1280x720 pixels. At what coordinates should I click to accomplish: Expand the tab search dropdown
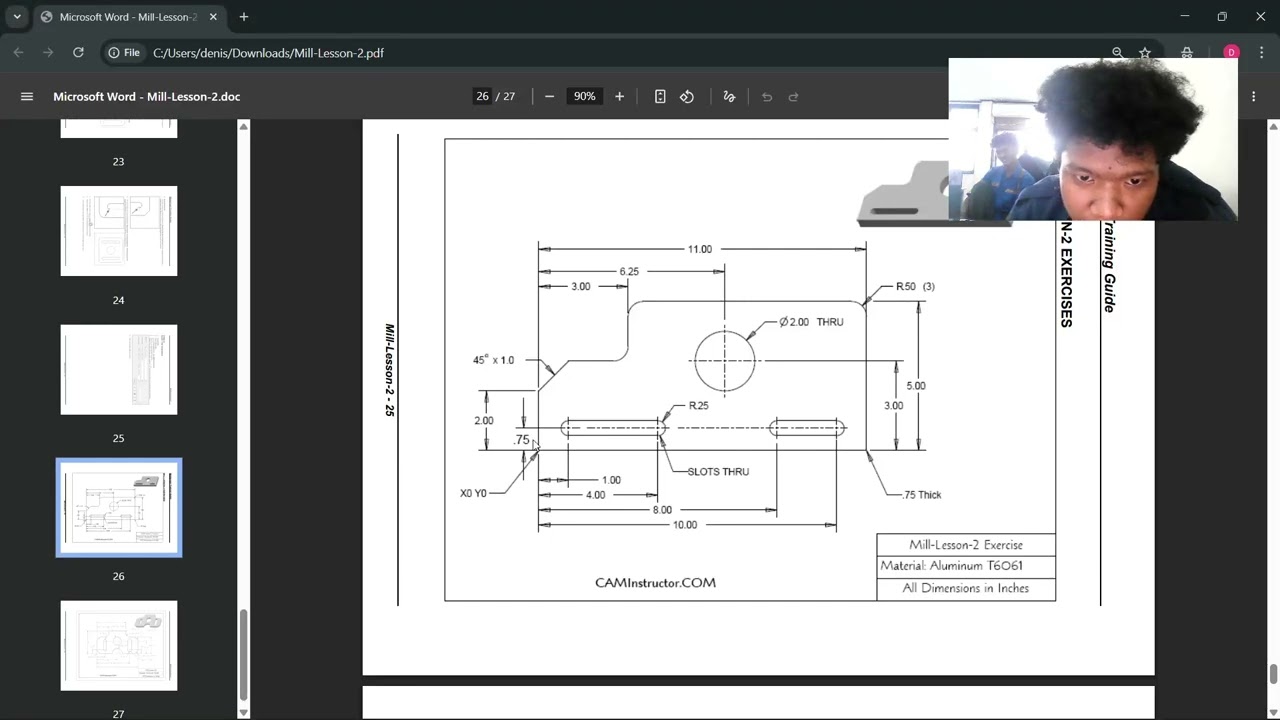[17, 17]
